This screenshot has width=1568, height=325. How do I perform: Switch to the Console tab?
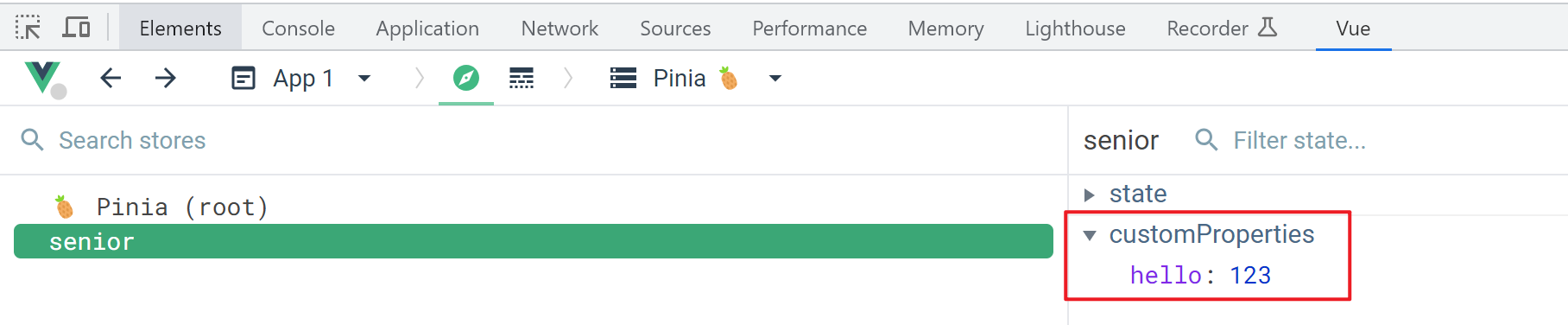[x=298, y=29]
